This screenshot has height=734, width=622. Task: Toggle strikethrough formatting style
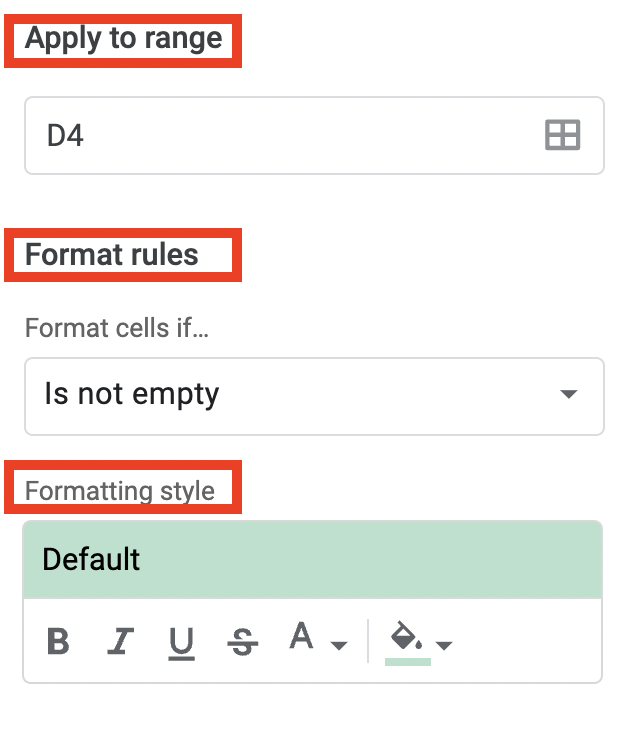[242, 641]
